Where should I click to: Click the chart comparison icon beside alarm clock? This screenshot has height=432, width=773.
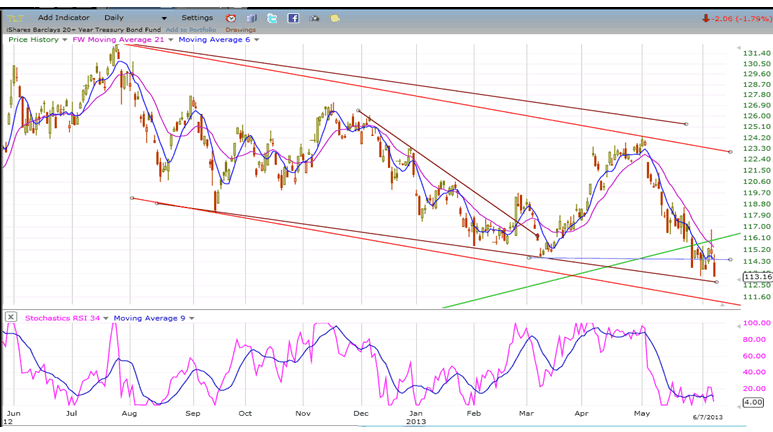[251, 18]
